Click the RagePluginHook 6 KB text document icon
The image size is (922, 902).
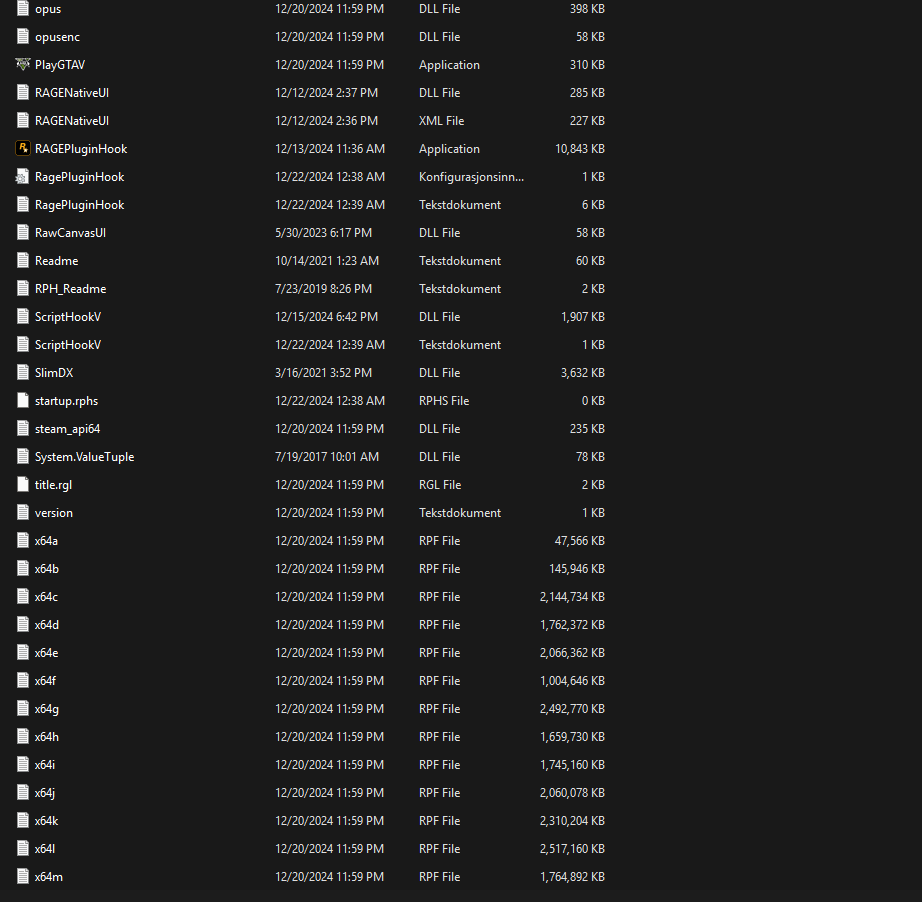point(23,205)
